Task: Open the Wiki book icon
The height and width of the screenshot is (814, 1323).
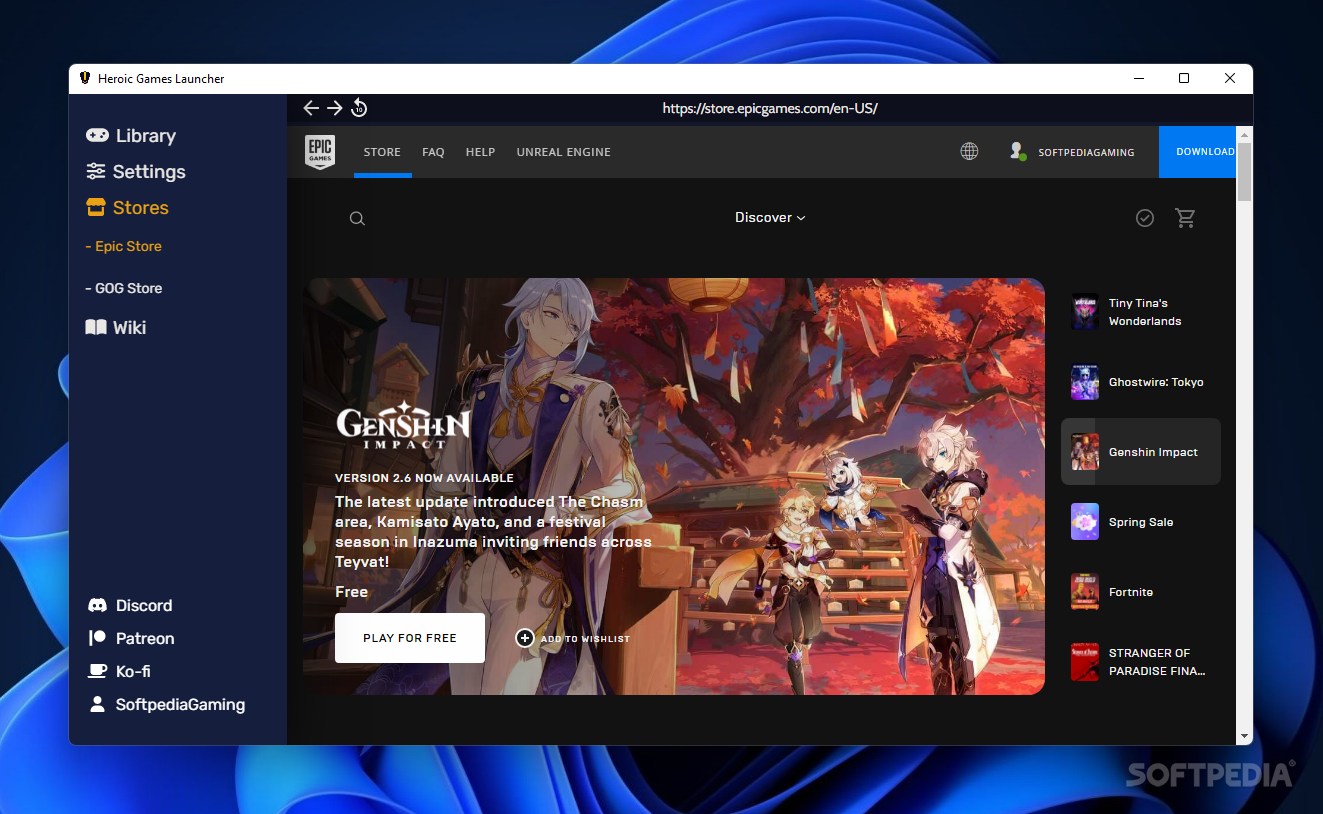Action: click(x=96, y=327)
